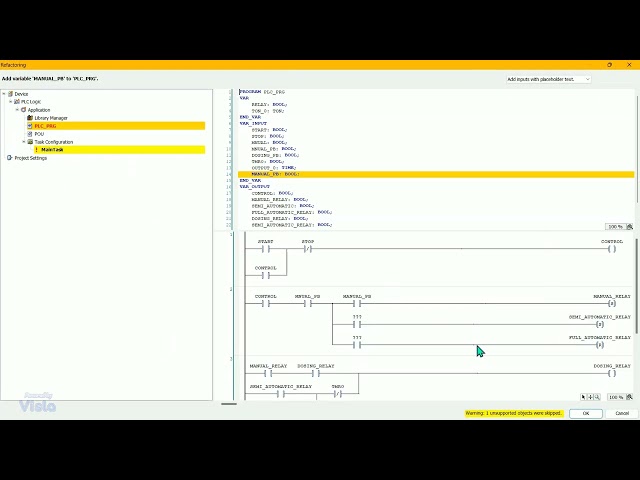Select Library Manager in the tree

pos(51,118)
